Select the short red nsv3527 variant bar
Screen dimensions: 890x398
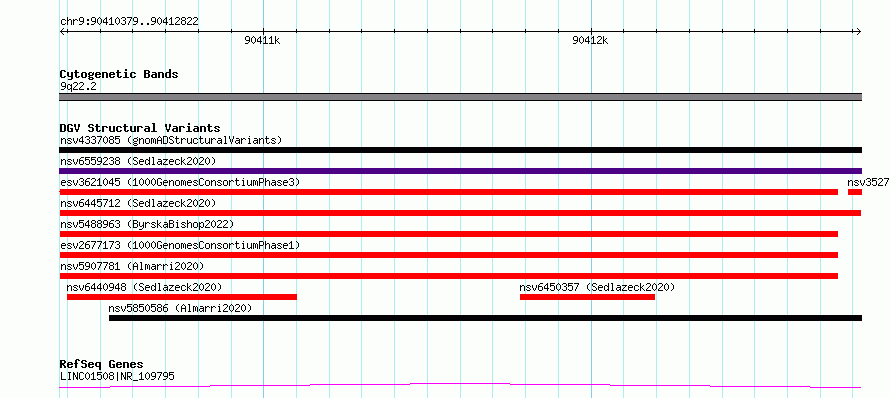(x=855, y=192)
